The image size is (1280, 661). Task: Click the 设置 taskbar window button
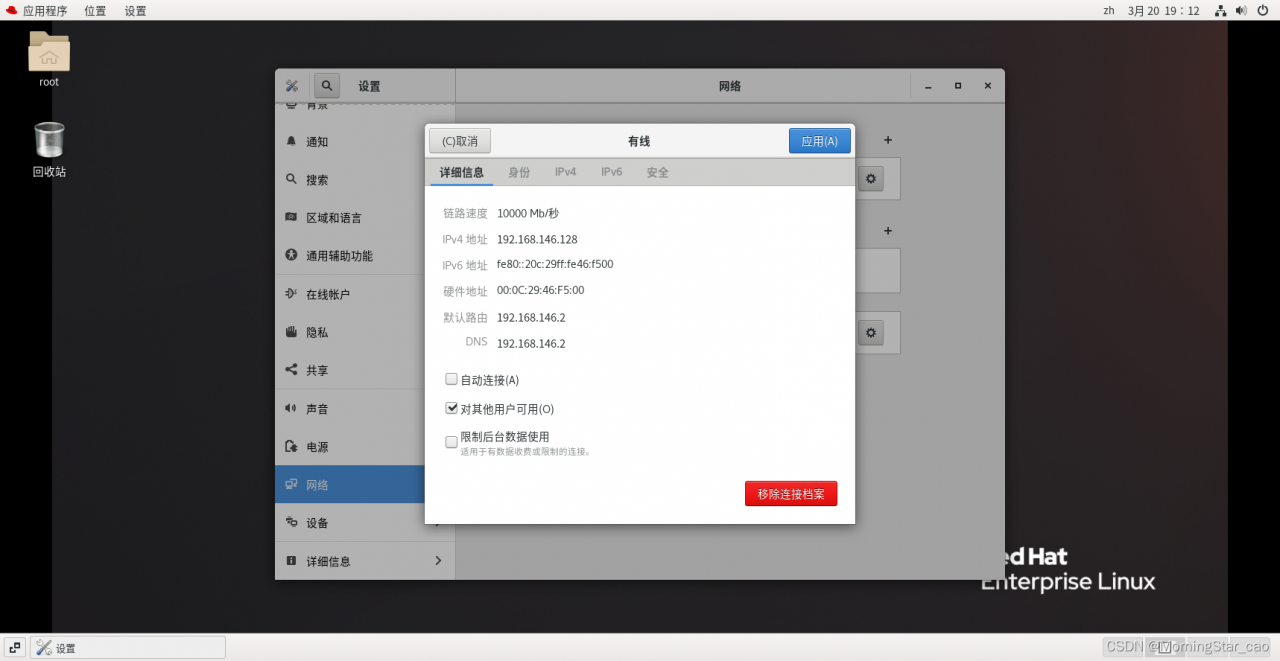coord(128,648)
